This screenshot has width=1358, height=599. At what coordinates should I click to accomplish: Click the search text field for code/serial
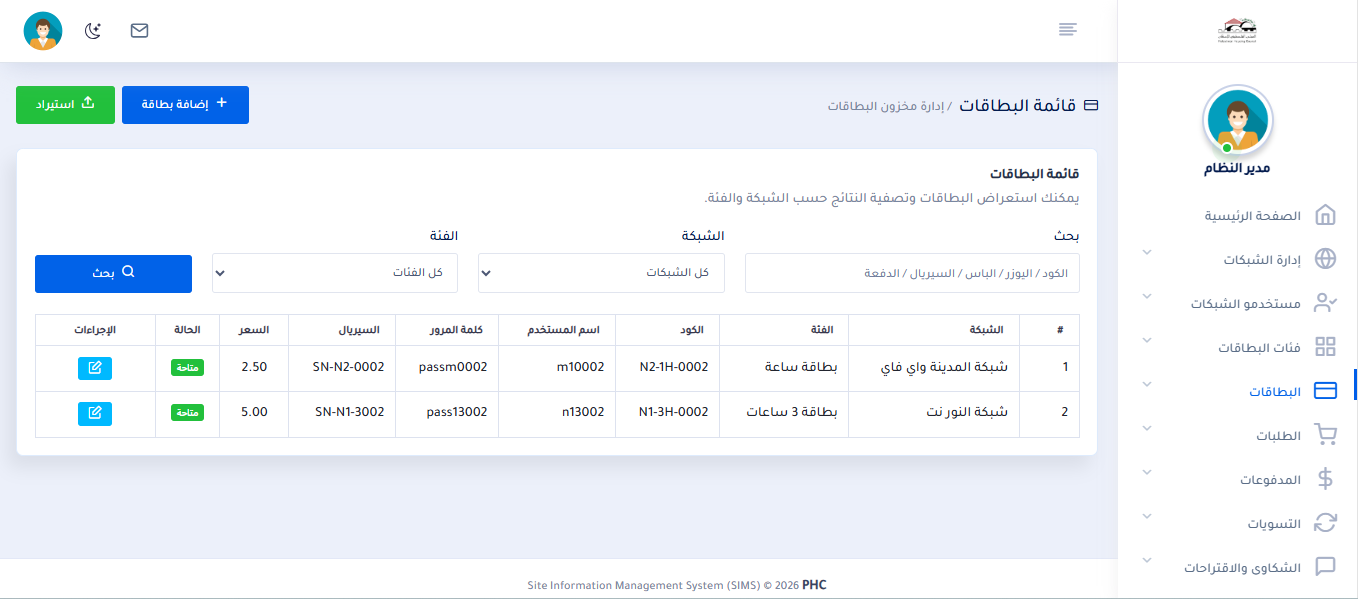912,273
